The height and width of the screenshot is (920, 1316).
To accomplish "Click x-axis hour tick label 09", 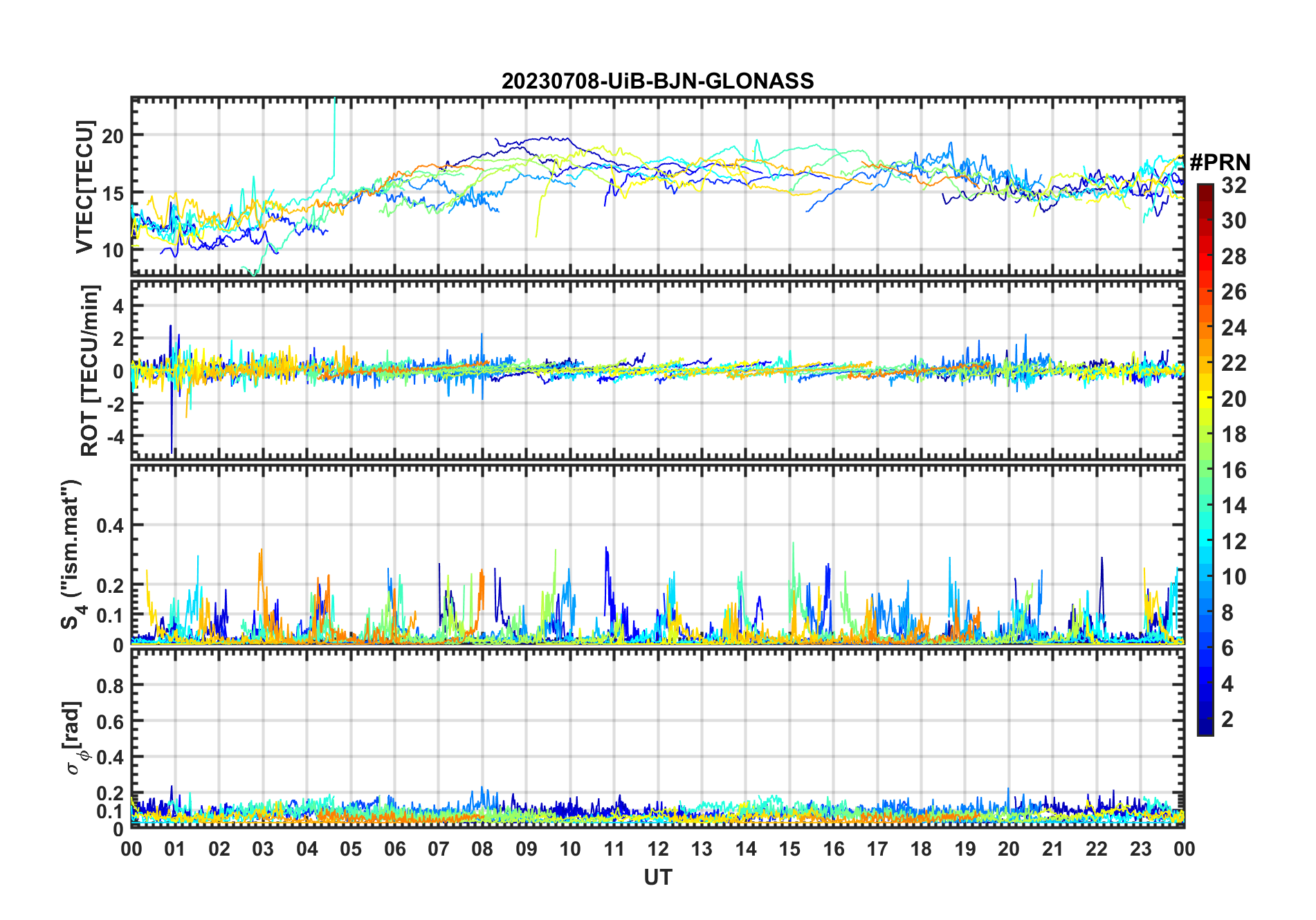I will click(x=527, y=849).
